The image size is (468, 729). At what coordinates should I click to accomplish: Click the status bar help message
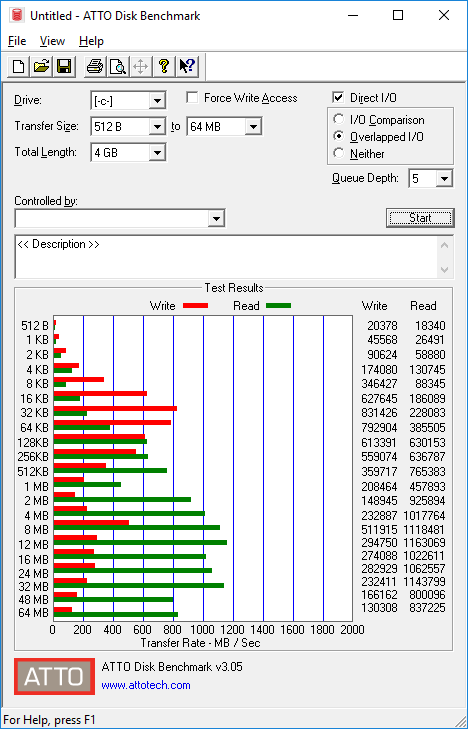(x=49, y=720)
